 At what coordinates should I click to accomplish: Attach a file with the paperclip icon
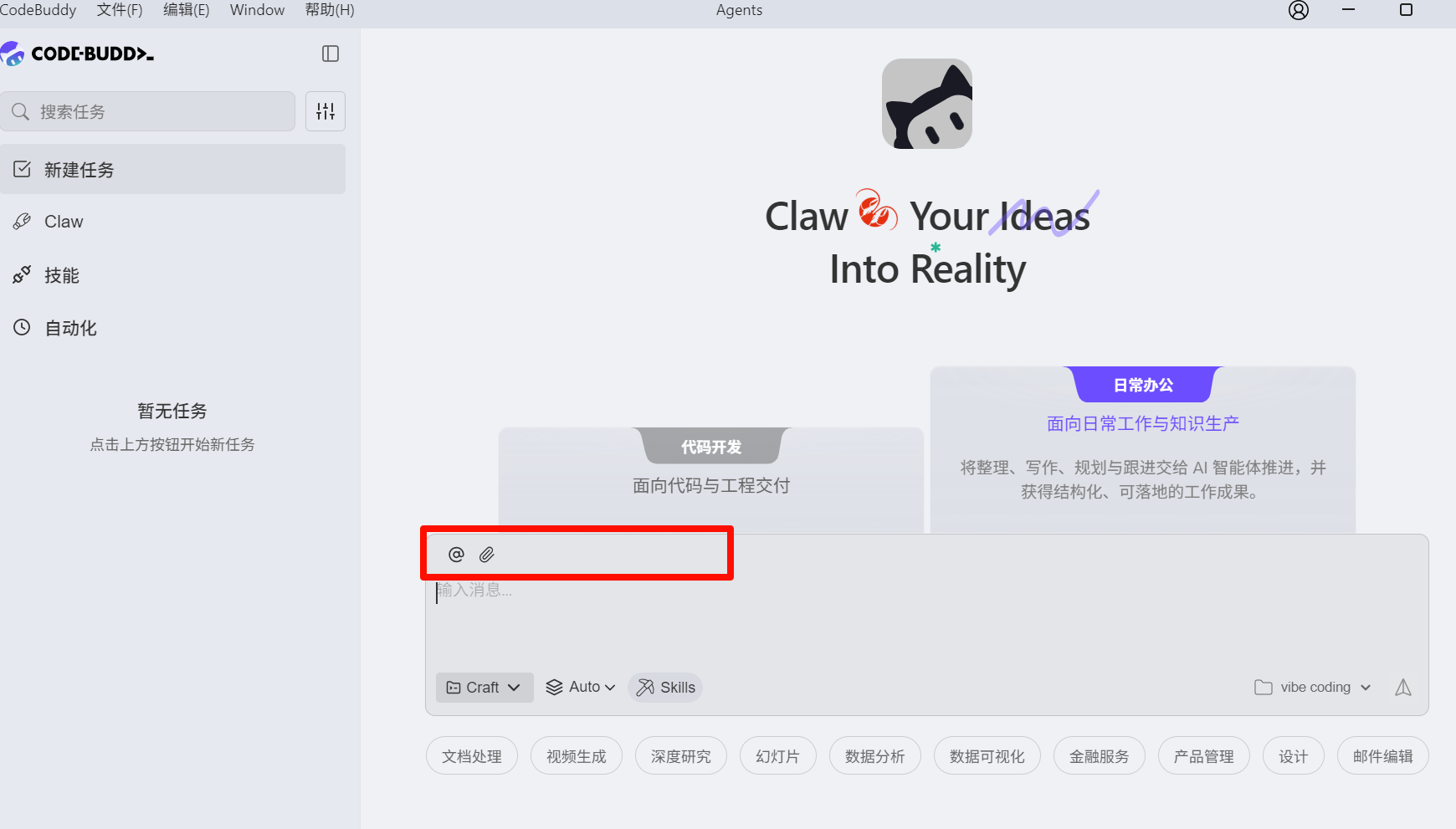pyautogui.click(x=487, y=555)
